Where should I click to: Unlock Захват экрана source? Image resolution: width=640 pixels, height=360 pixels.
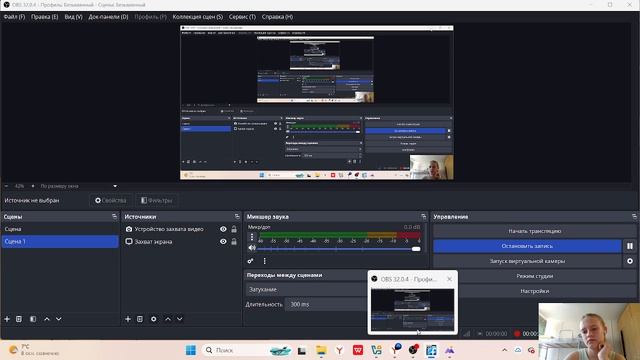coord(234,242)
